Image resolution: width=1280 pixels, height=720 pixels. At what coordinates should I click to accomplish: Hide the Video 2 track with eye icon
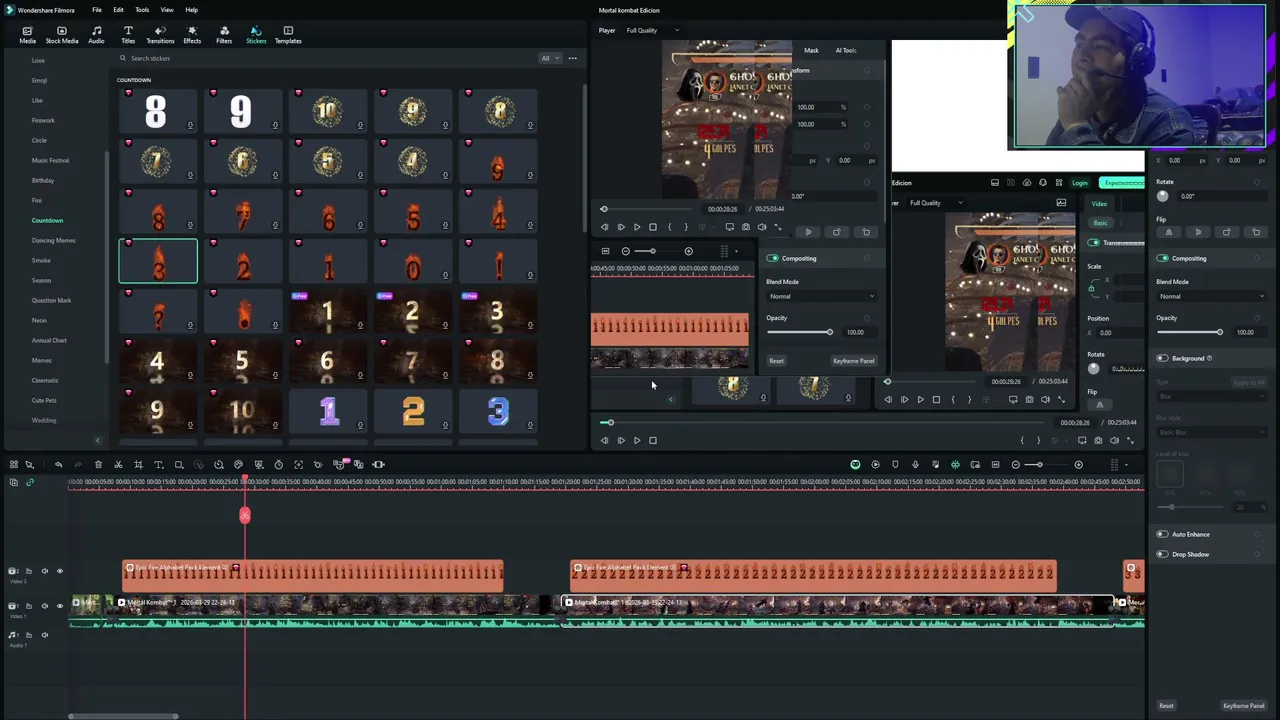[x=60, y=571]
